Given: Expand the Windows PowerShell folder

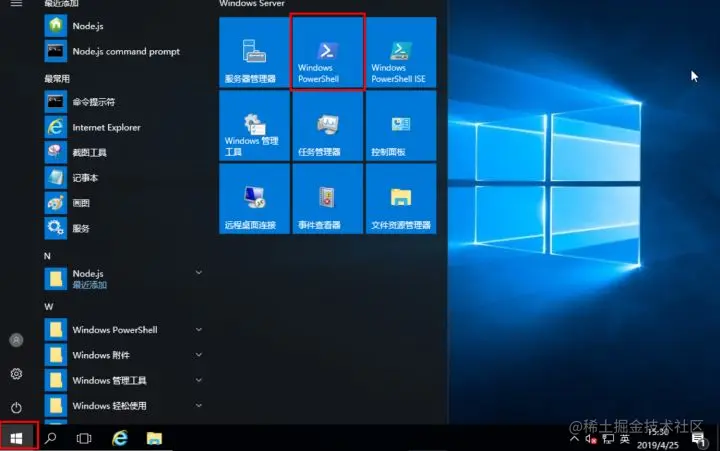Looking at the screenshot, I should 124,330.
